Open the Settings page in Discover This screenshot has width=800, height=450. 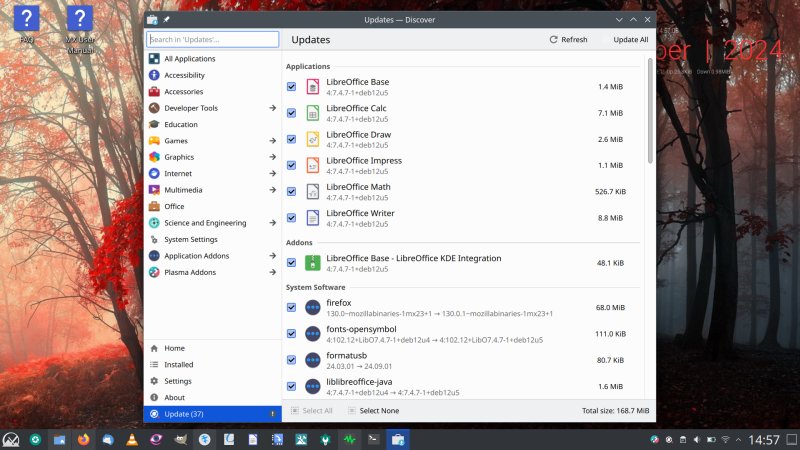(x=177, y=381)
